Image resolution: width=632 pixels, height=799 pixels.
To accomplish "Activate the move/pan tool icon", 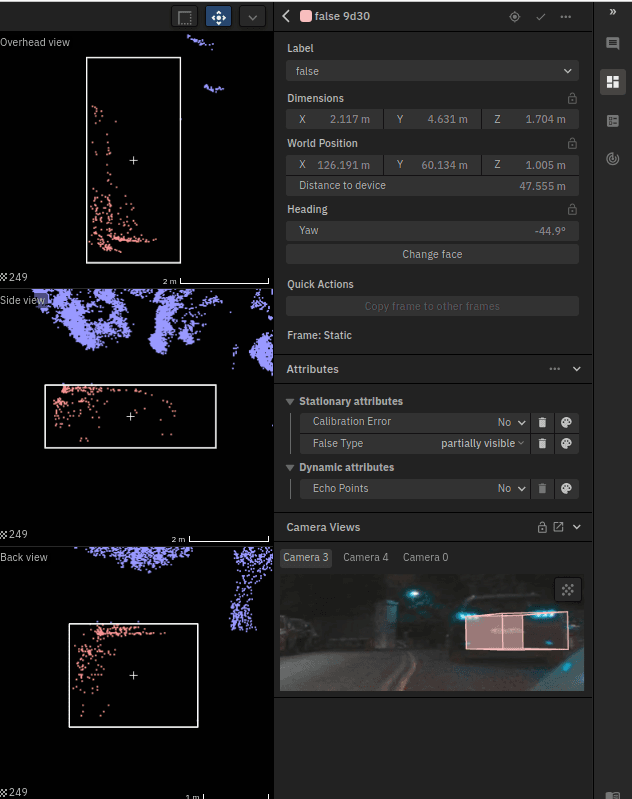I will coord(218,17).
